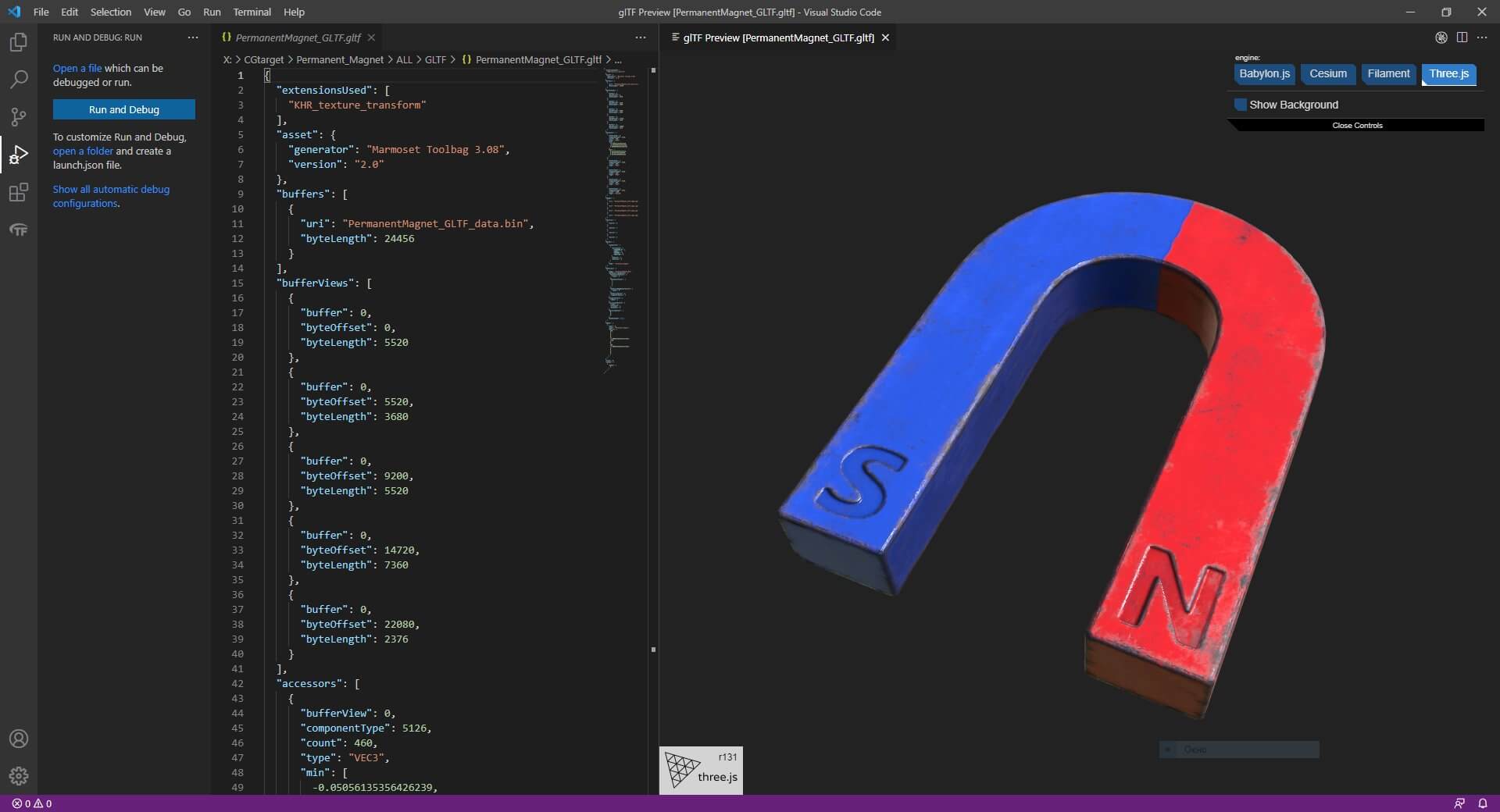The image size is (1500, 812).
Task: Expand the GLTF breadcrumb folder
Action: point(435,59)
